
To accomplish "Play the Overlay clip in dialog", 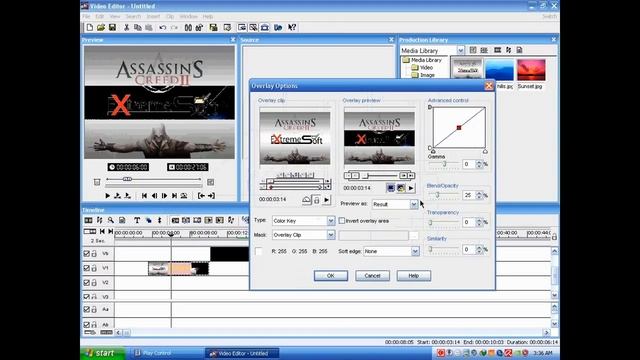I will coord(326,200).
